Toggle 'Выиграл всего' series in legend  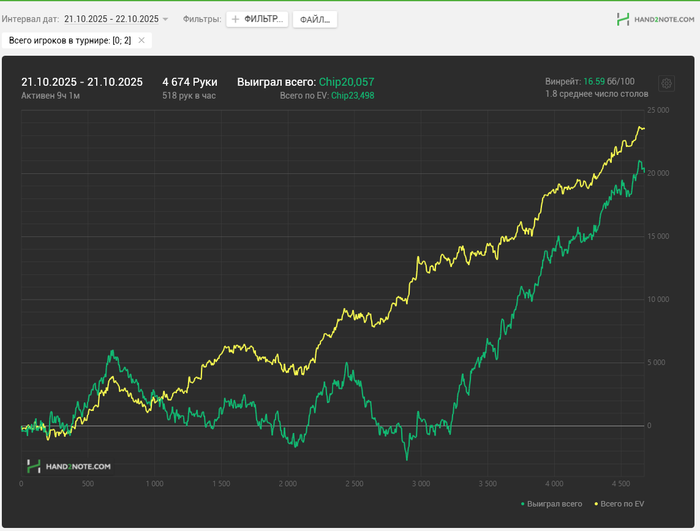[x=551, y=504]
